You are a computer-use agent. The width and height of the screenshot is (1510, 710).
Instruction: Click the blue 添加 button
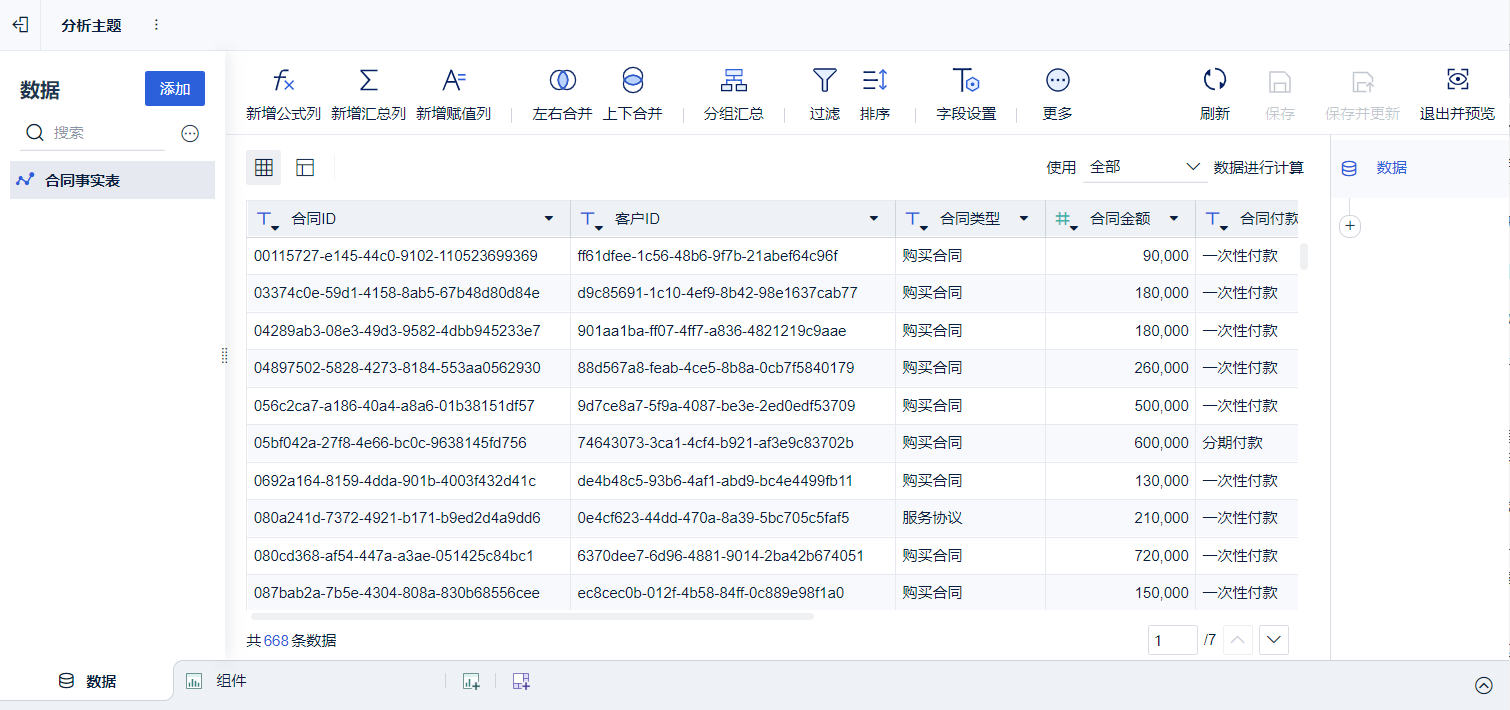[x=175, y=89]
